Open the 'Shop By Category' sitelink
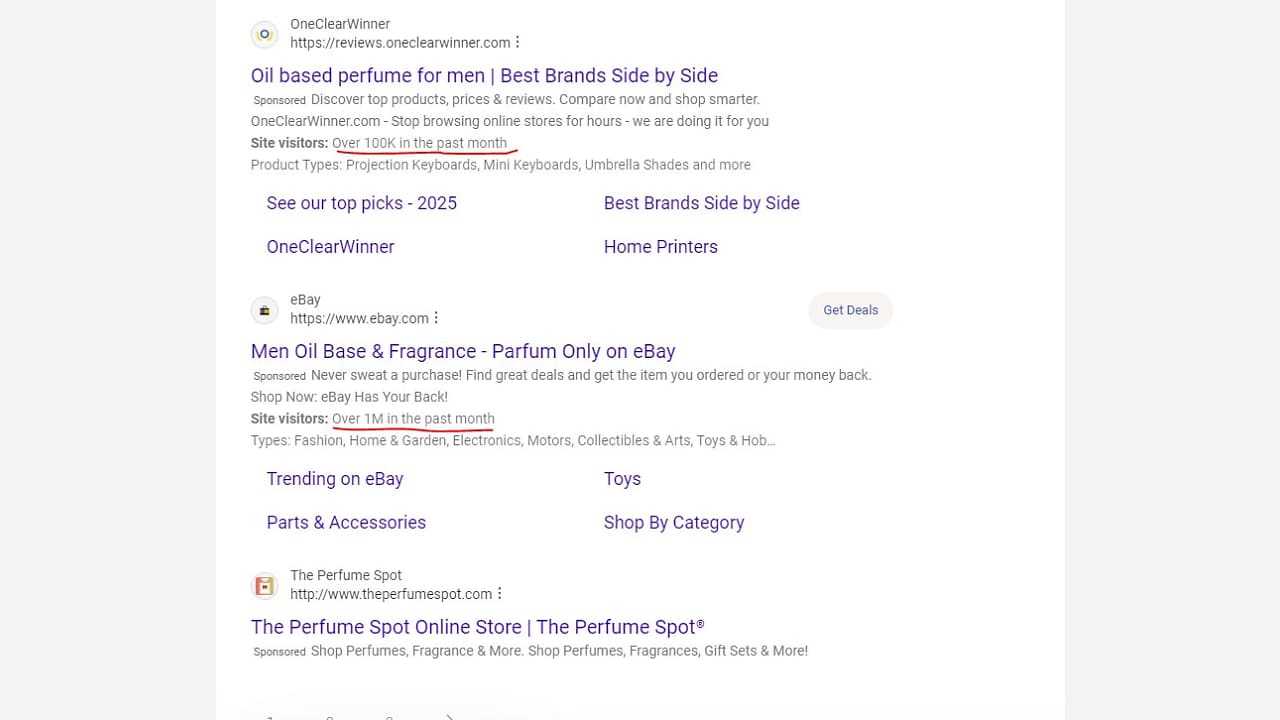Screen dimensions: 1280x720 [674, 523]
